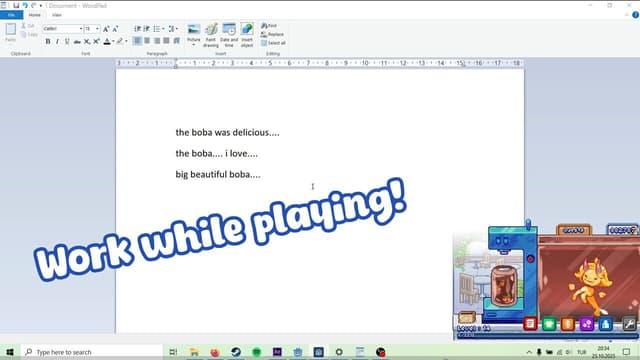This screenshot has height=360, width=640.
Task: Select Center alignment
Action: click(147, 41)
